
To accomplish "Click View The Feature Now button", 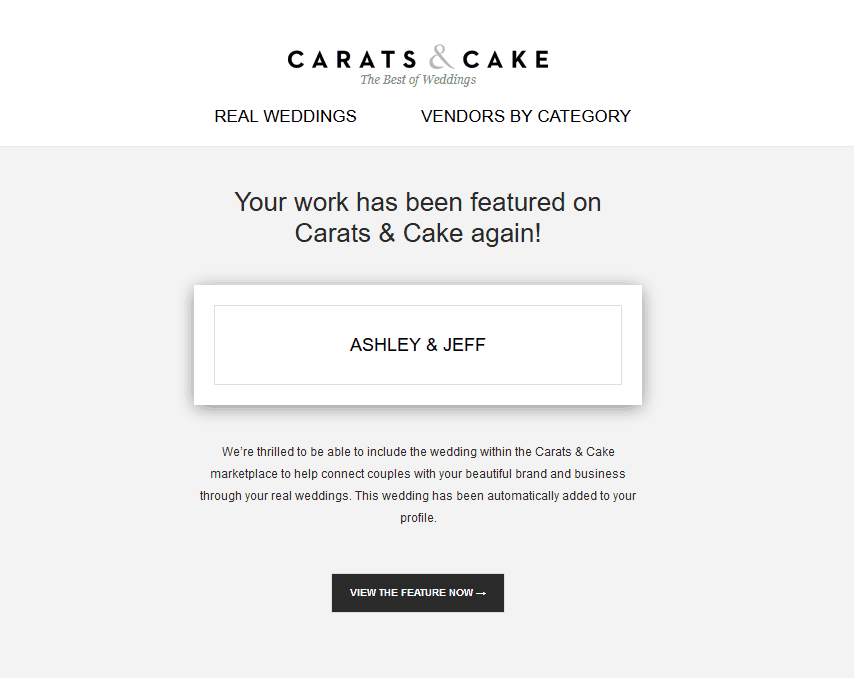I will [418, 593].
